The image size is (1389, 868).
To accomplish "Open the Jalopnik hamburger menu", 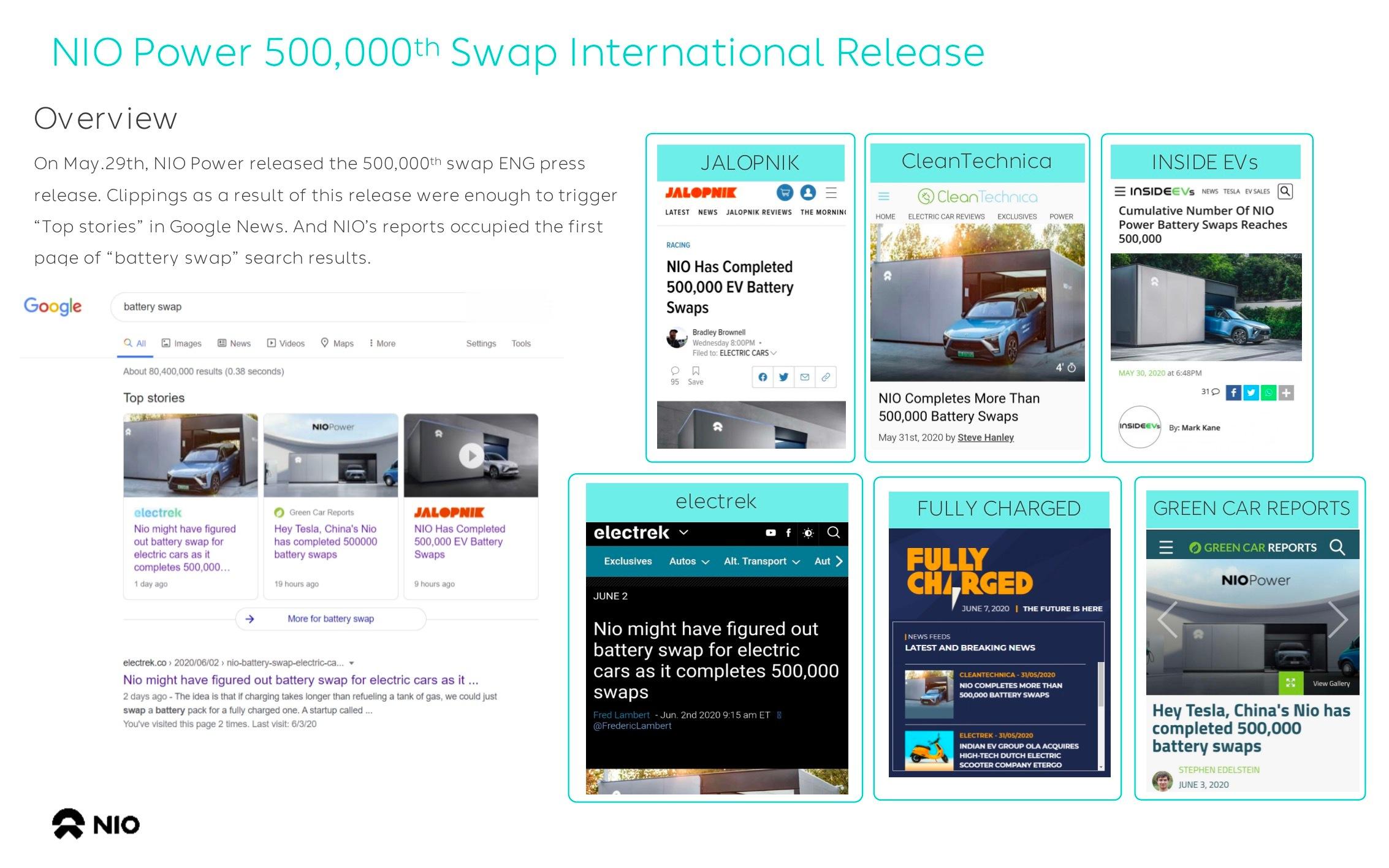I will pos(831,193).
